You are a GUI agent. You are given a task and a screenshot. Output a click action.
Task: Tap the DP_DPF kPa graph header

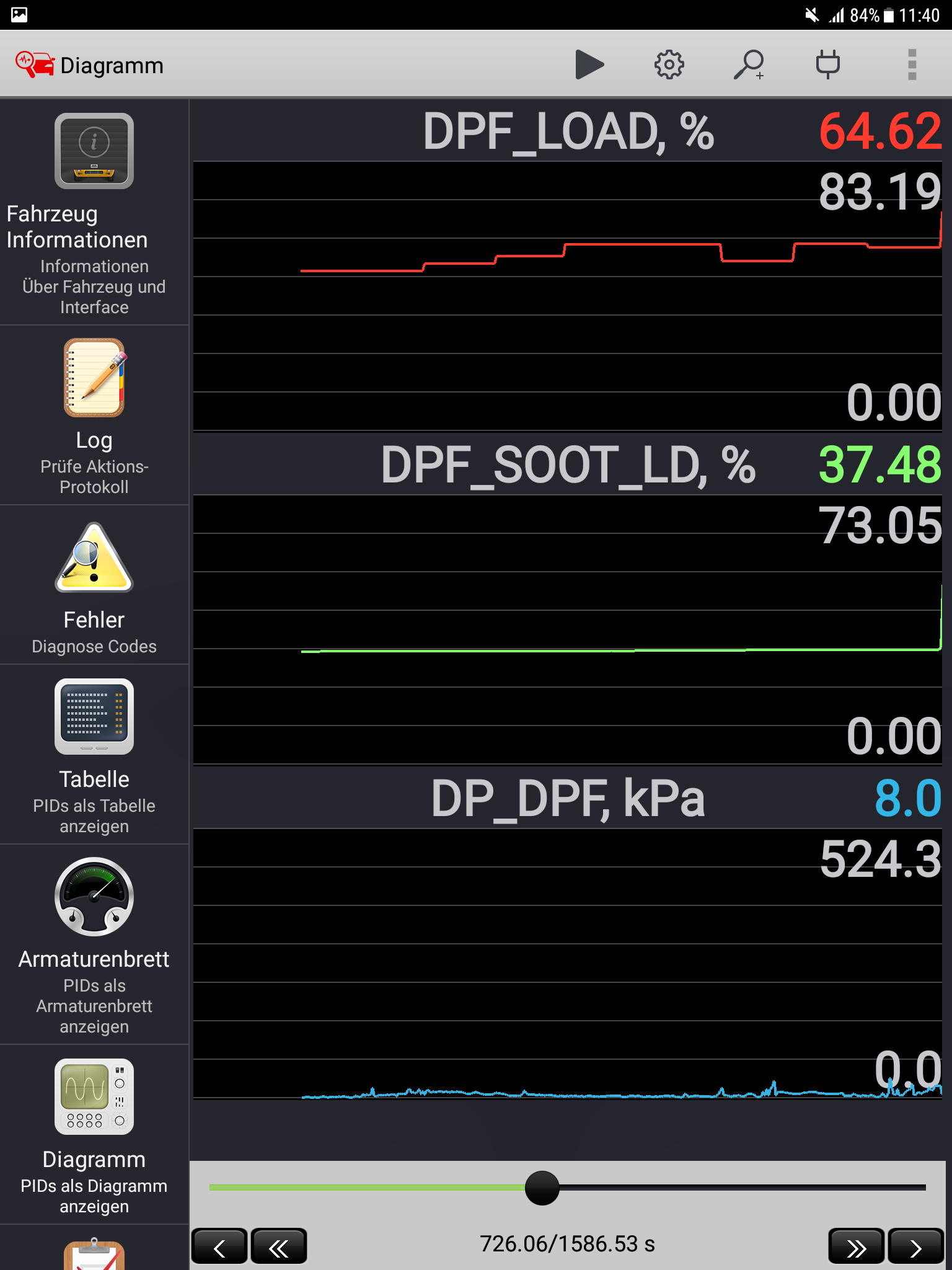pos(568,799)
